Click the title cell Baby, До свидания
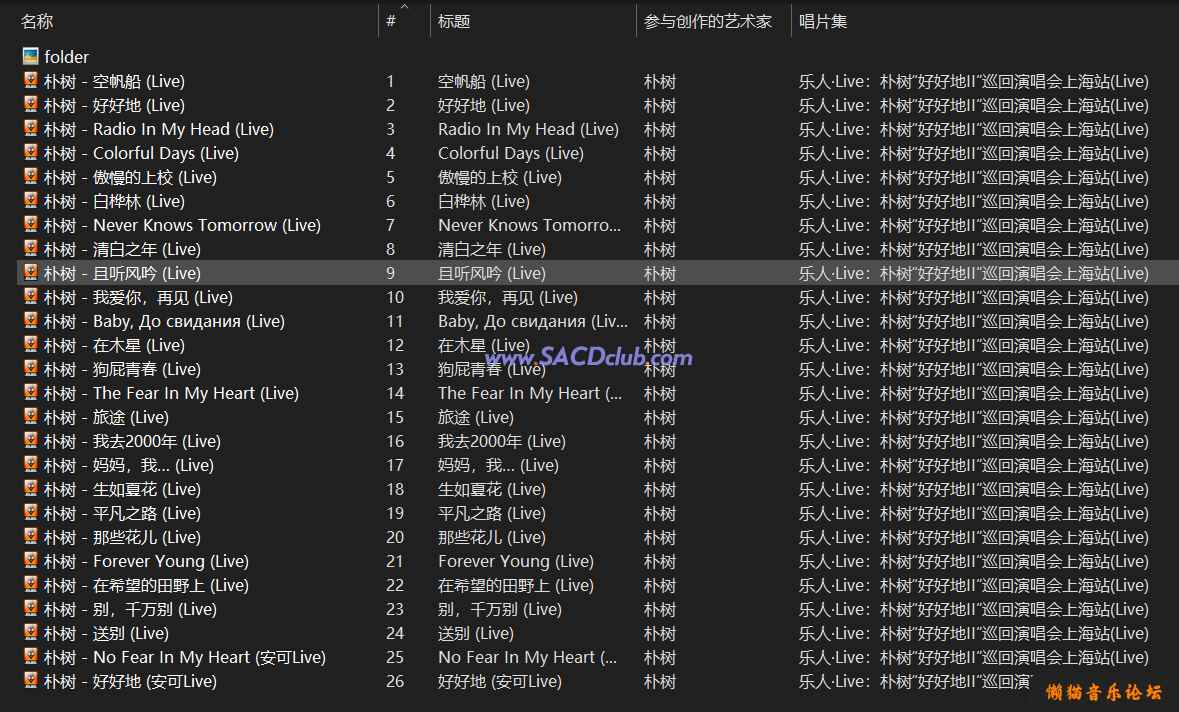The image size is (1179, 712). coord(532,321)
